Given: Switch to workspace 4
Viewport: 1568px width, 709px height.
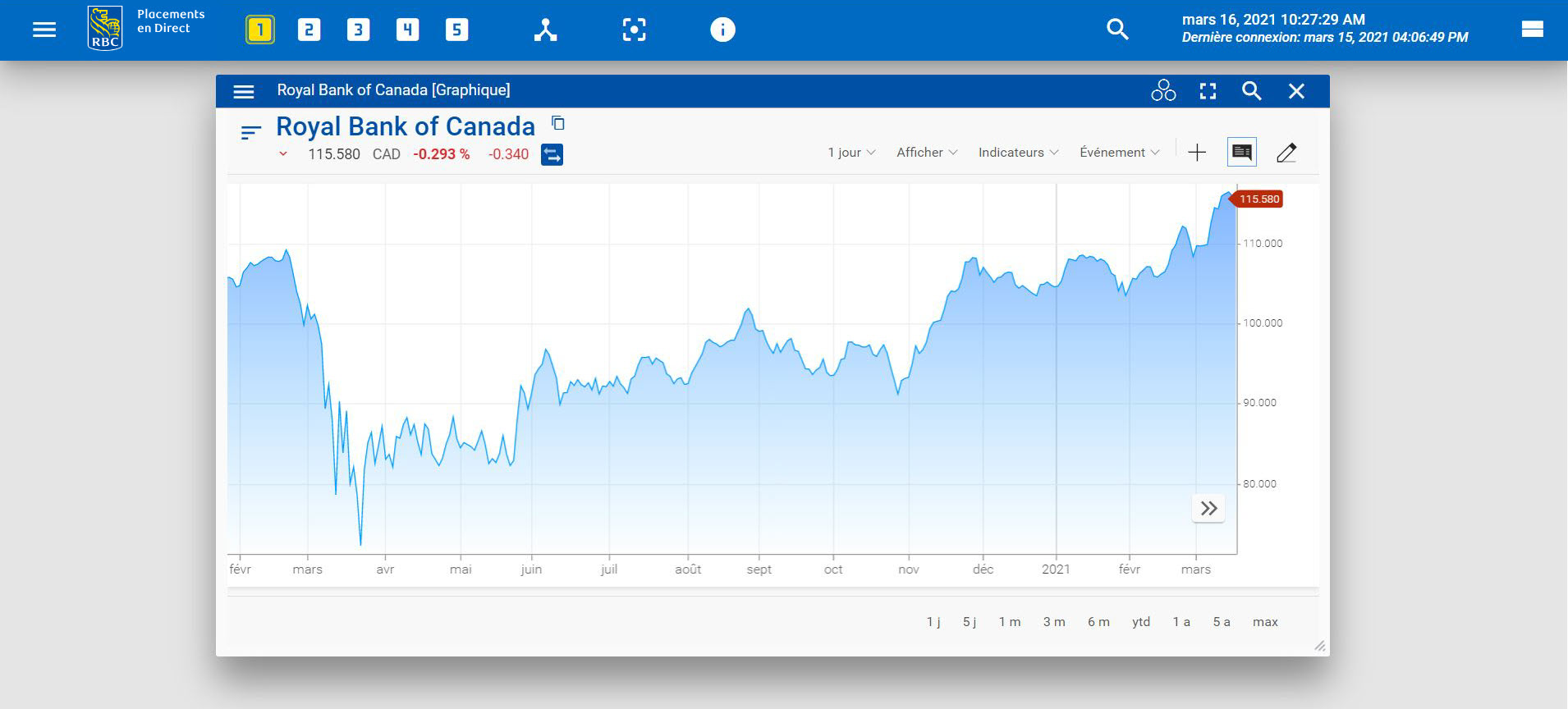Looking at the screenshot, I should pos(407,30).
